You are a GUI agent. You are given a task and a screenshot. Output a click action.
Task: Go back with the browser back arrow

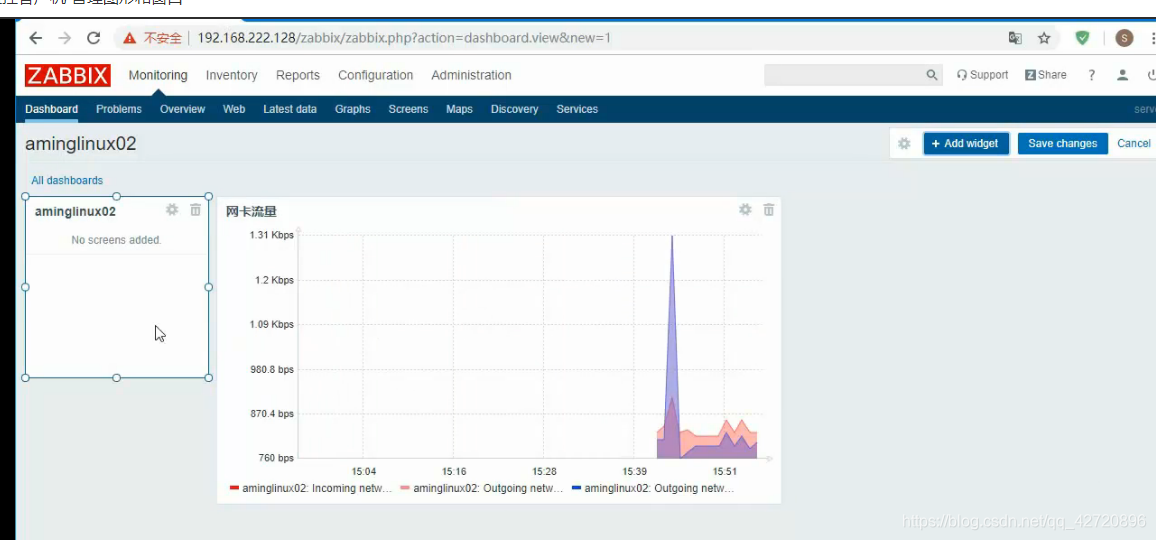(35, 38)
